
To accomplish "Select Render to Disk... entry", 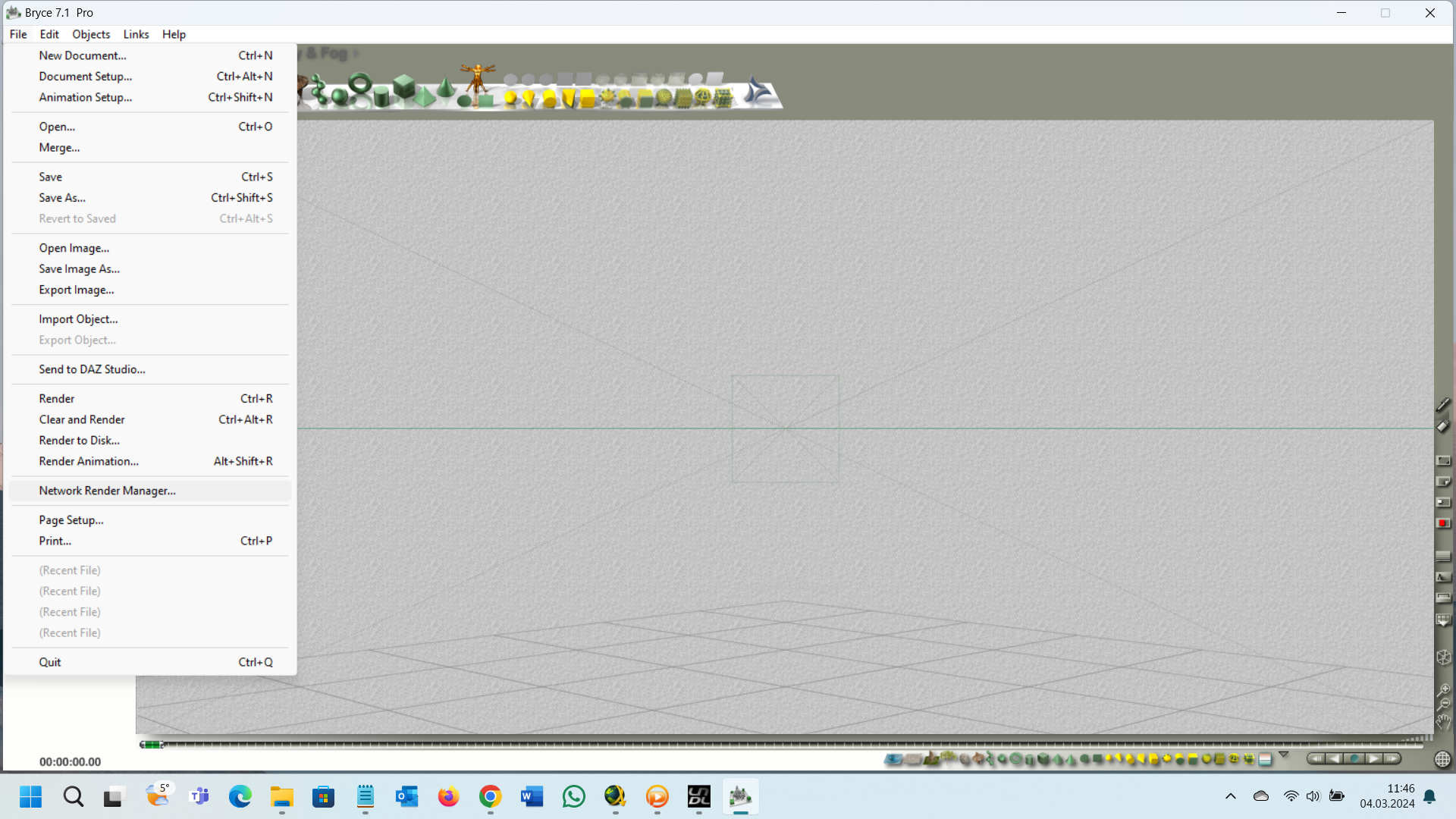I will coord(150,441).
